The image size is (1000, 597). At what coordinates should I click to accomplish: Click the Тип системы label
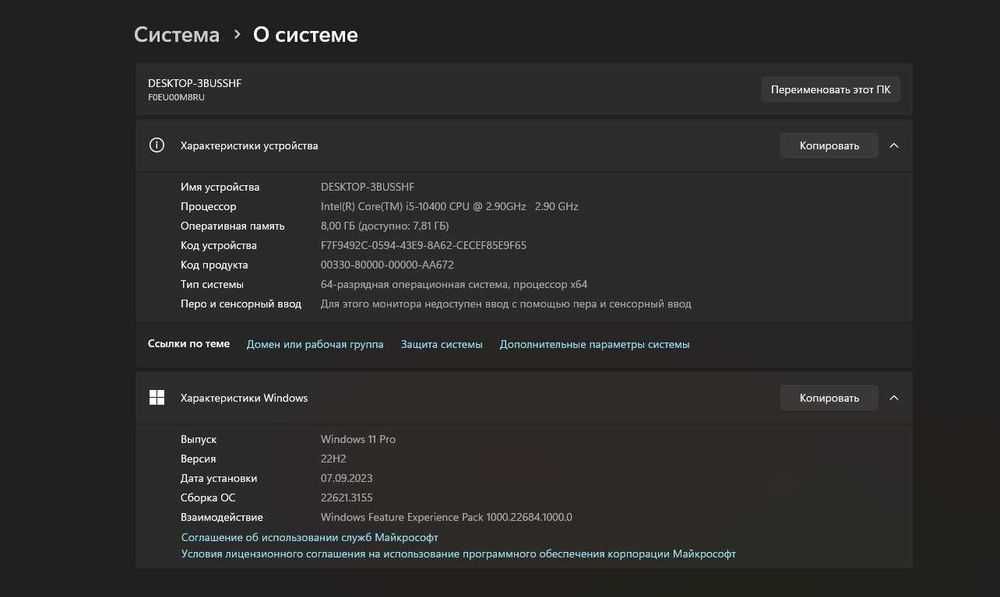(x=212, y=284)
